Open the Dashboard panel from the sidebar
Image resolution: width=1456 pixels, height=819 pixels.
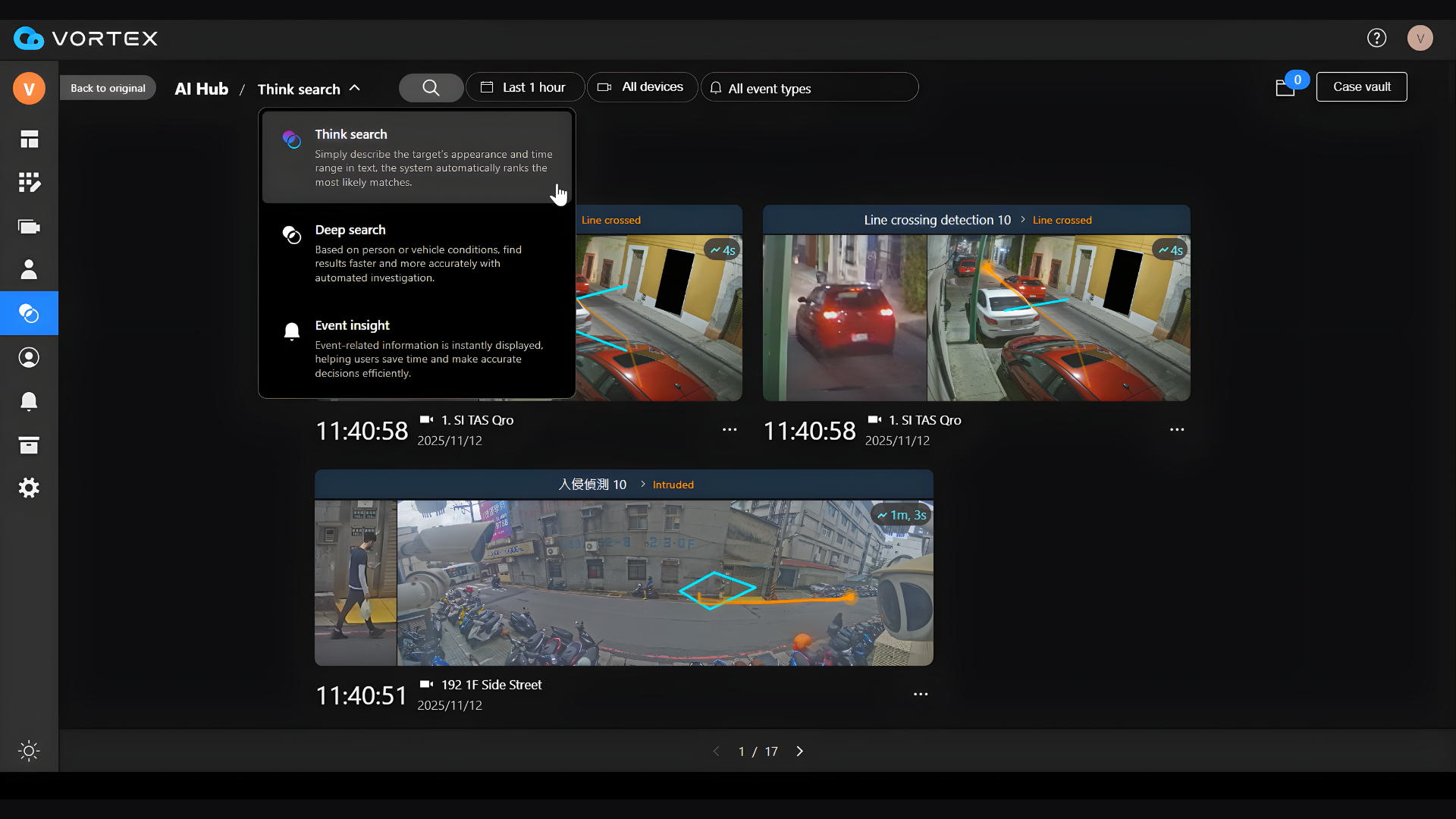click(x=29, y=140)
